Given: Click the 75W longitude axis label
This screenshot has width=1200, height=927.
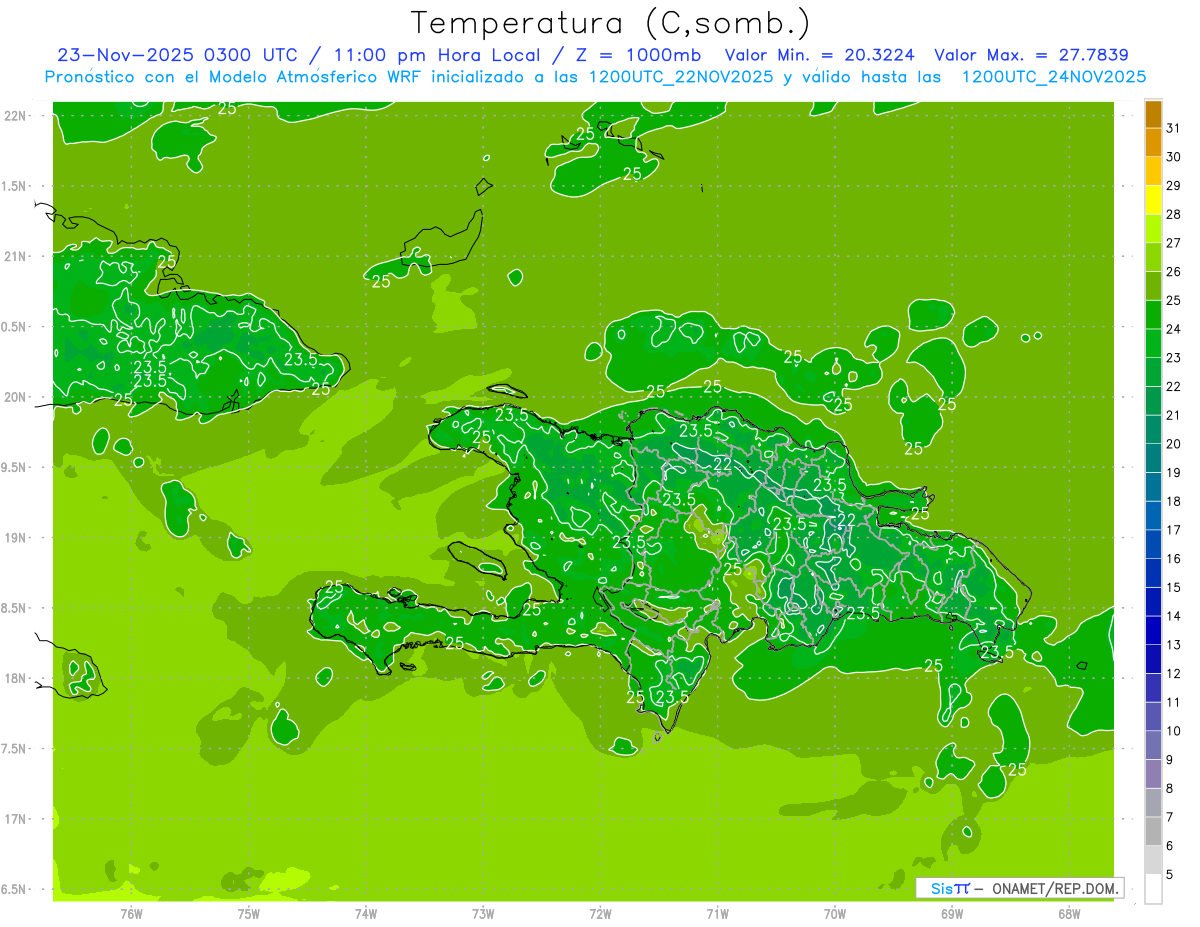Looking at the screenshot, I should pos(249,914).
